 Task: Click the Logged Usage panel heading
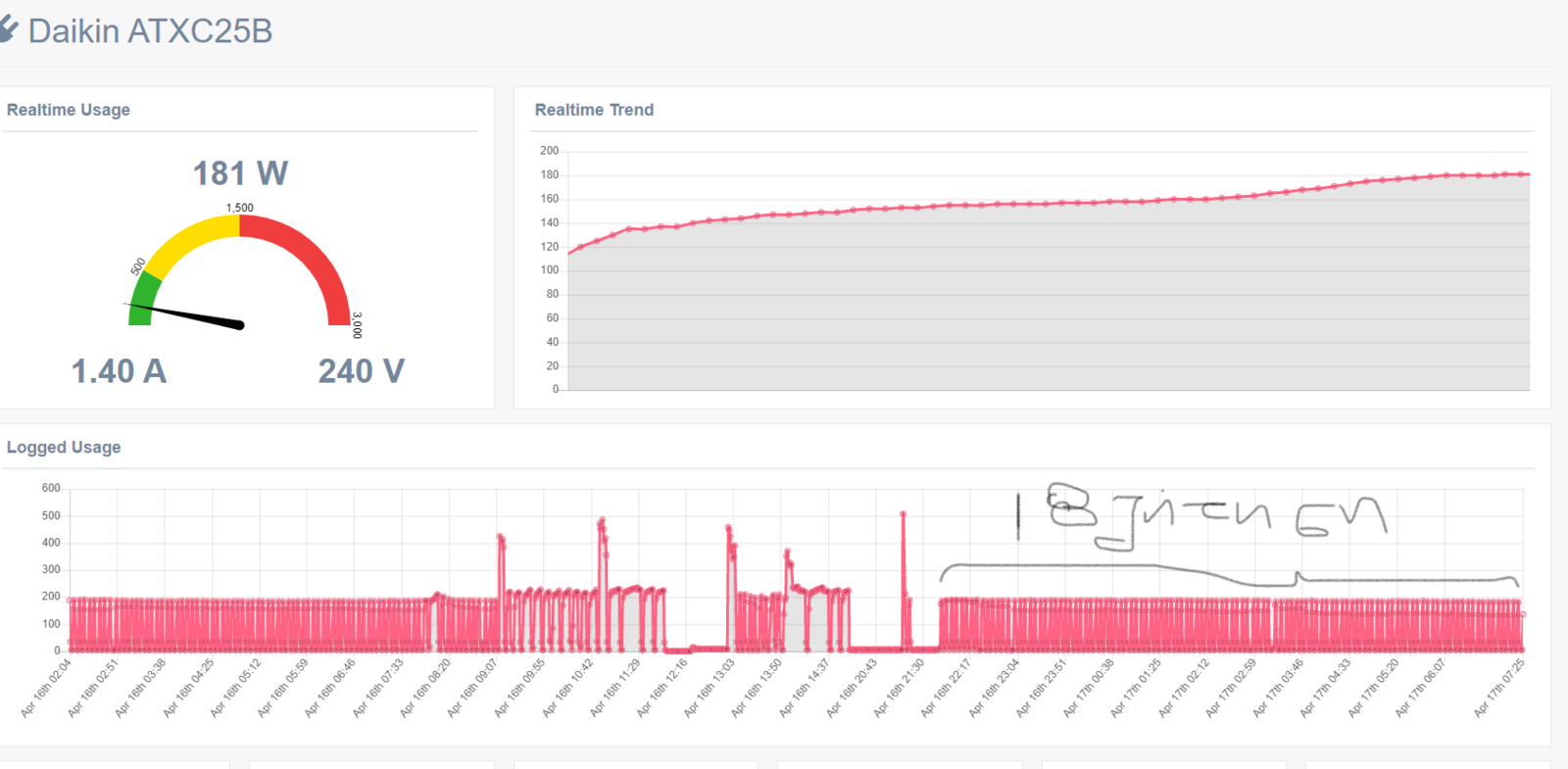64,447
